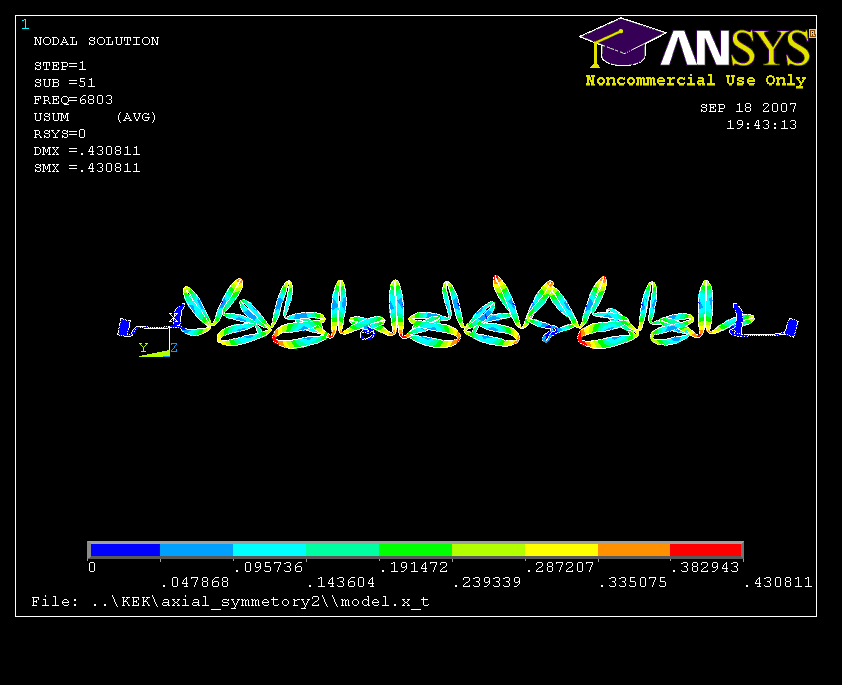Click the FREQ=6803 value
Viewport: 842px width, 685px height.
(73, 100)
